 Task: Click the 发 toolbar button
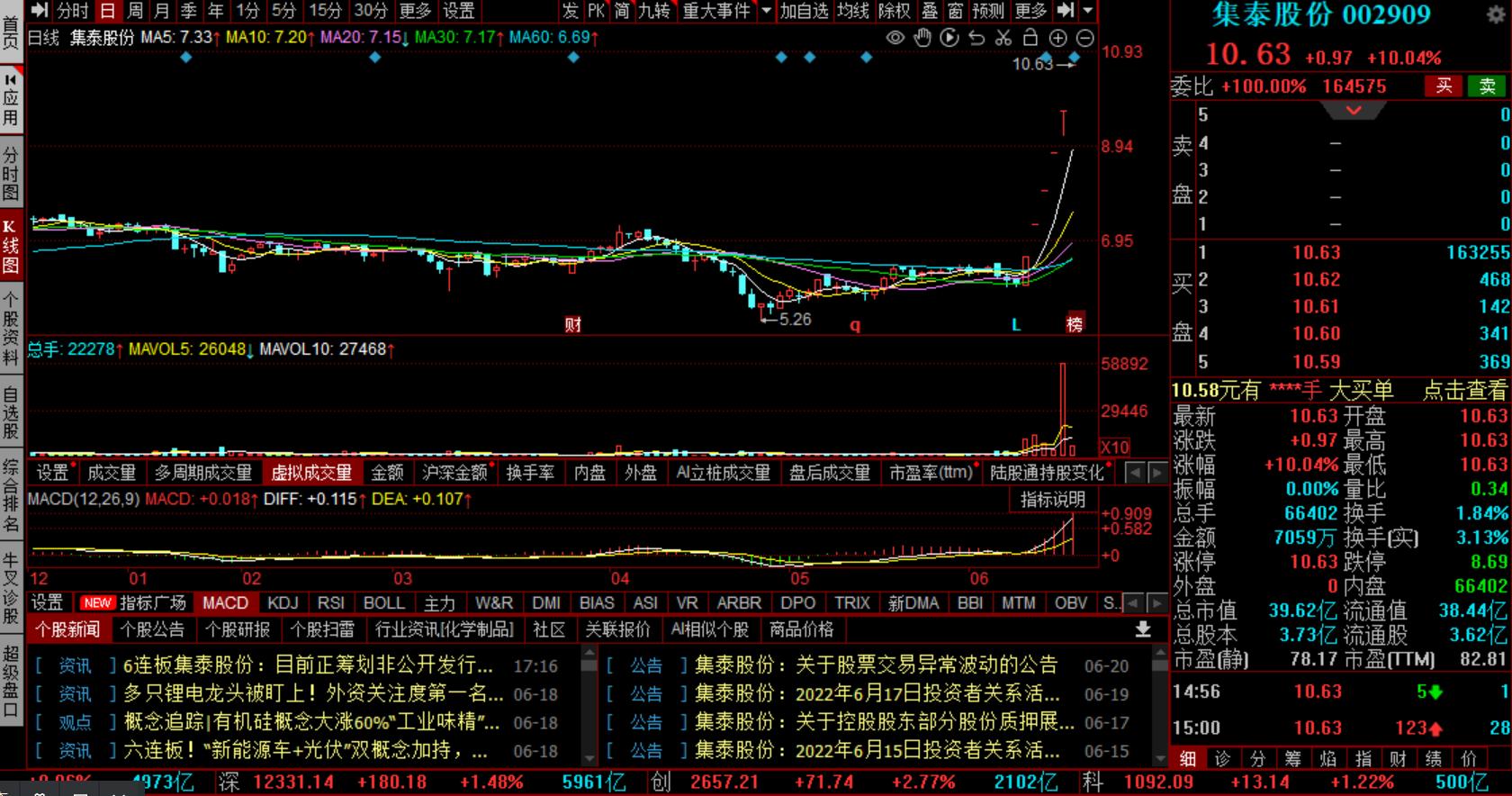tap(570, 11)
